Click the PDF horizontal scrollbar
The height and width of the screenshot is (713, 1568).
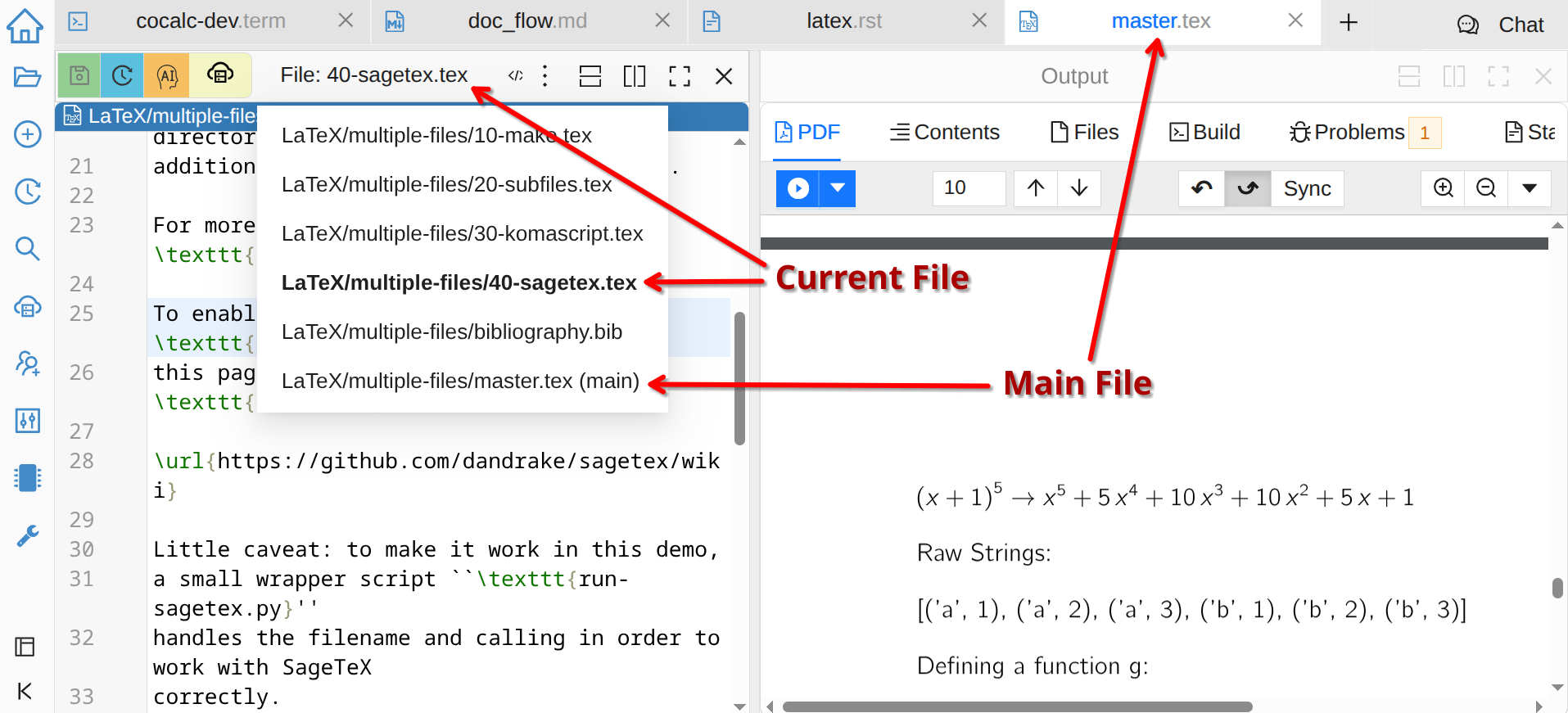coord(1017,706)
